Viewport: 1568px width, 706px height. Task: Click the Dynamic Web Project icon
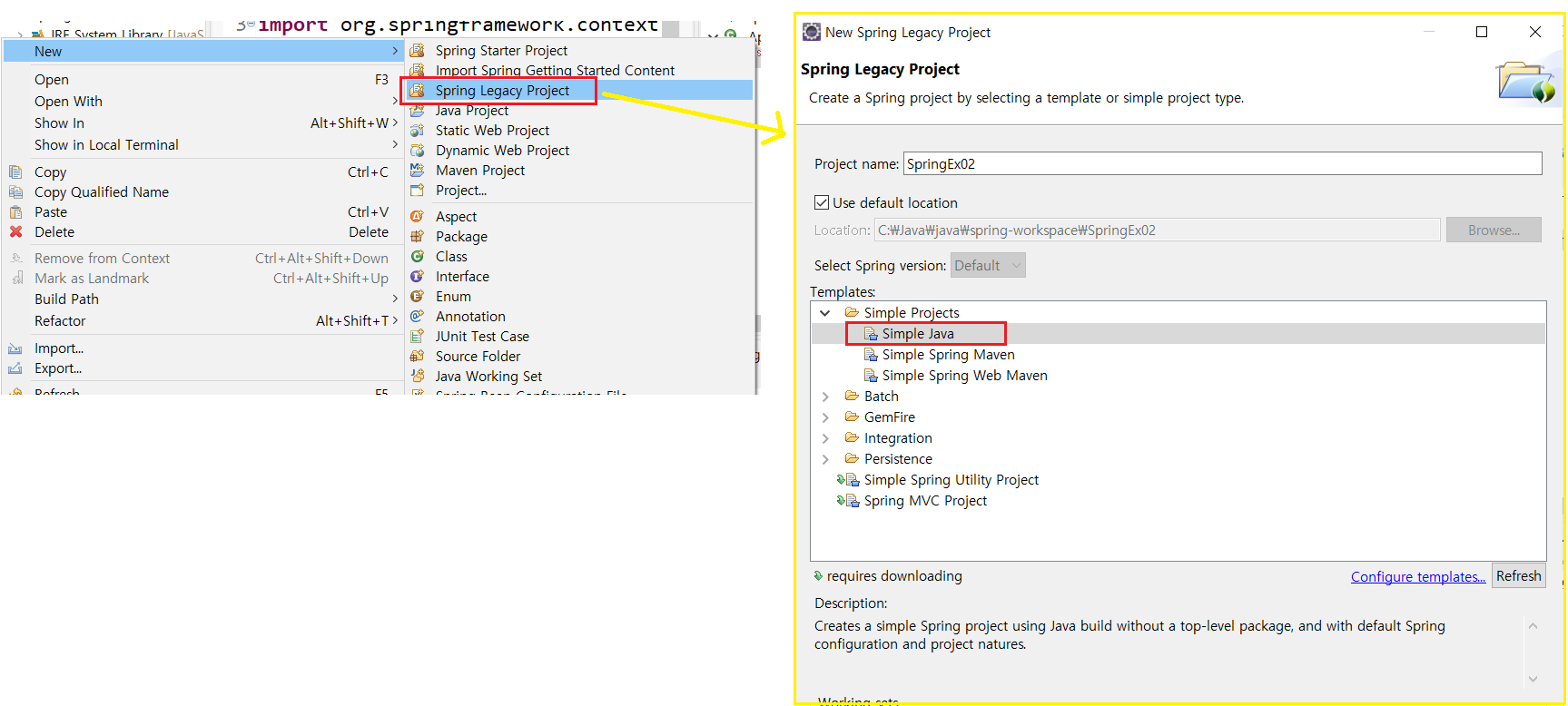(417, 150)
